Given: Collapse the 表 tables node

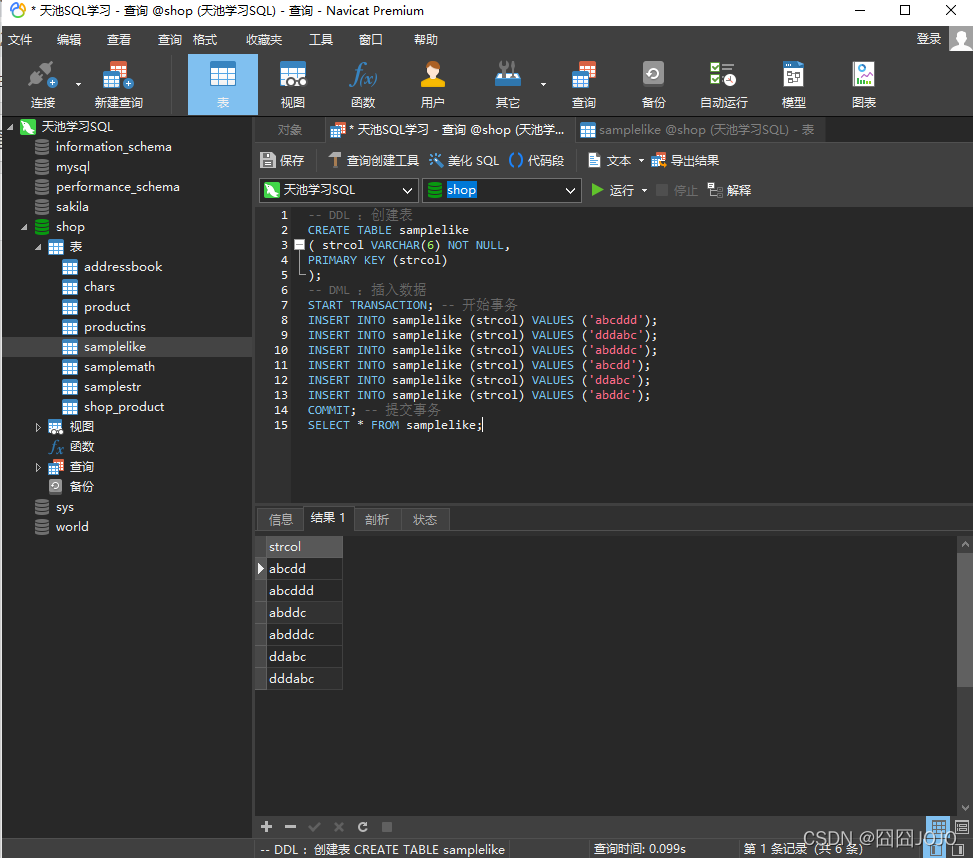Looking at the screenshot, I should point(38,248).
